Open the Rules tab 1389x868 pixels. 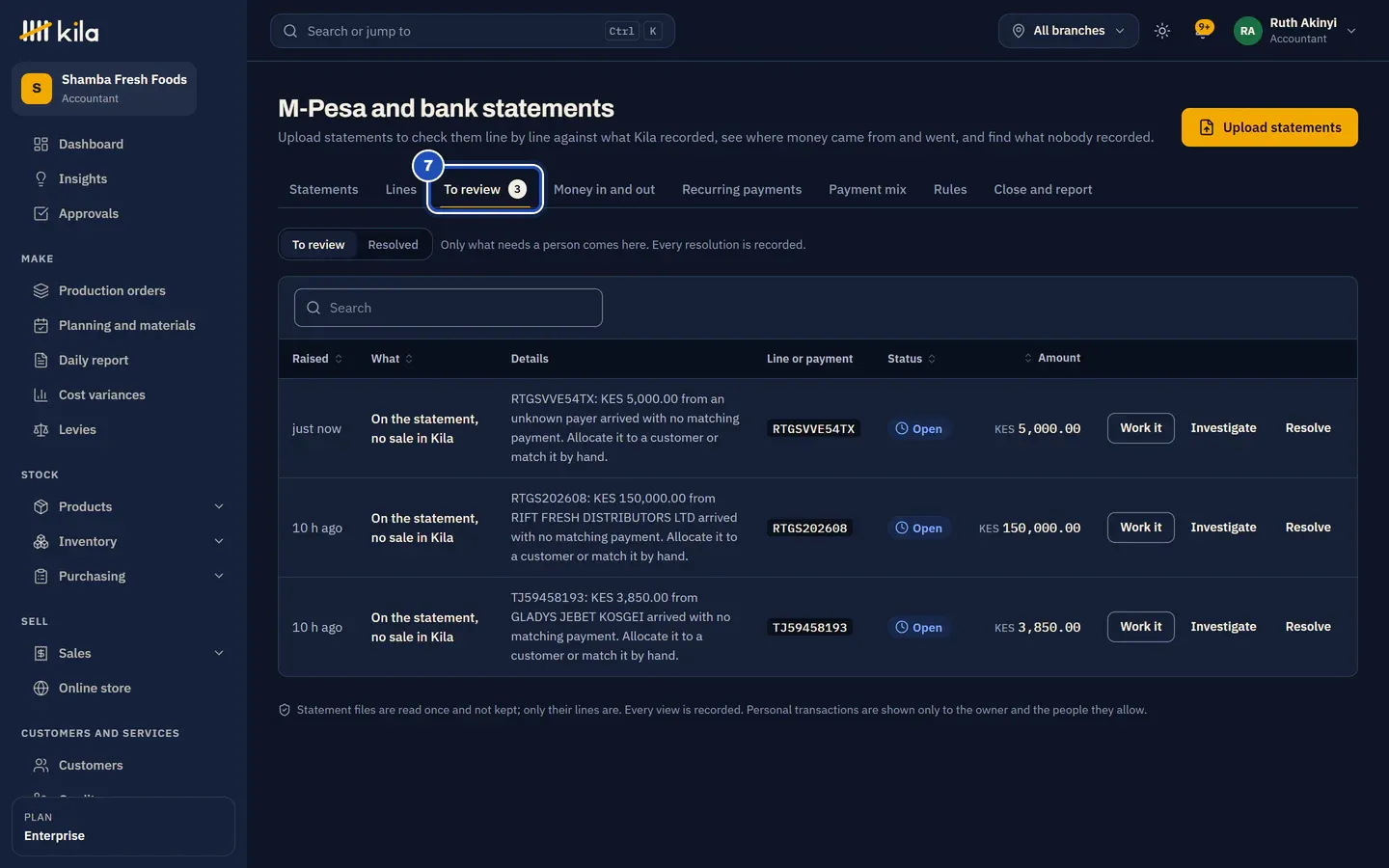(950, 189)
